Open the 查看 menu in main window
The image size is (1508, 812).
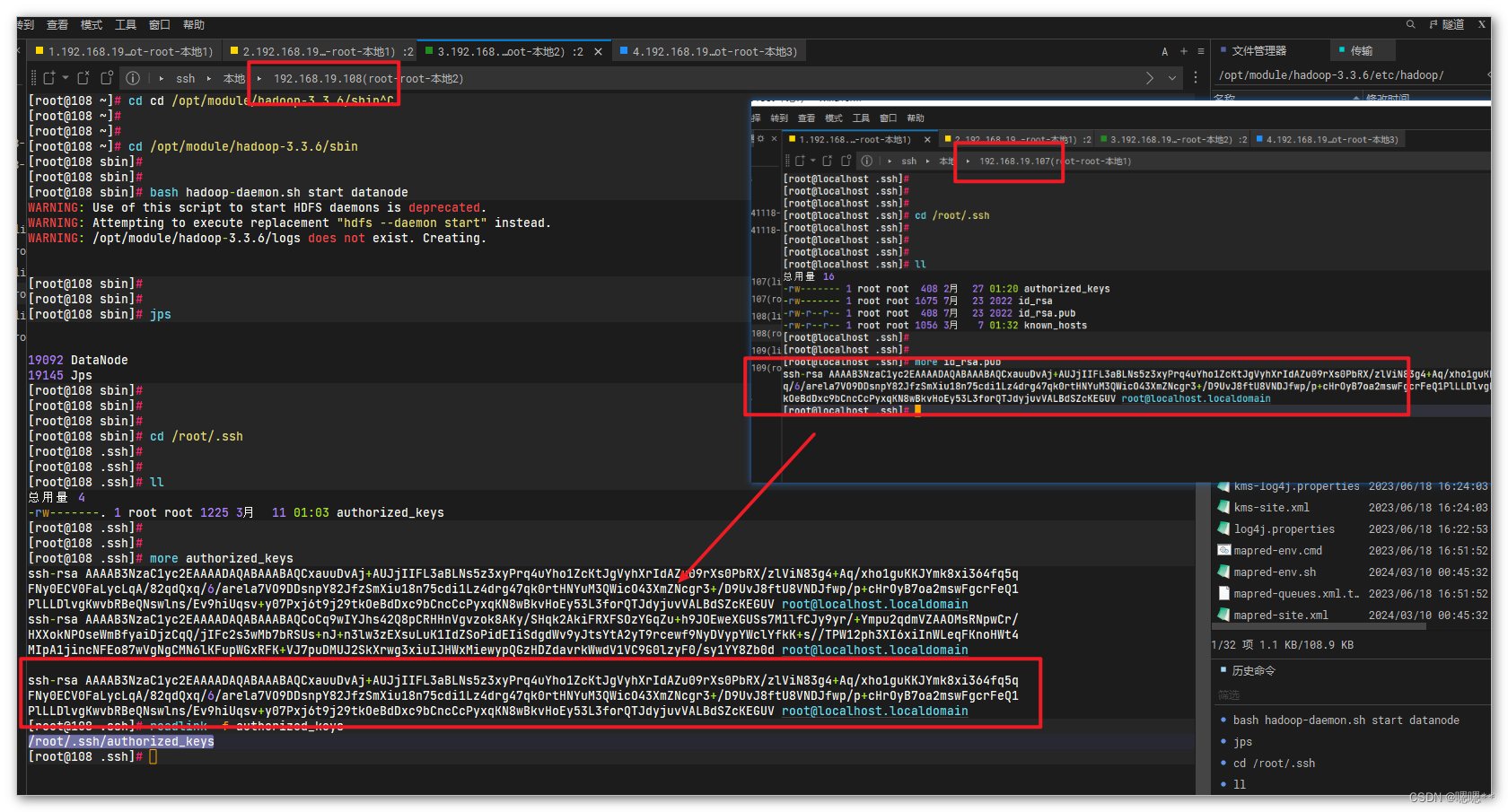57,25
